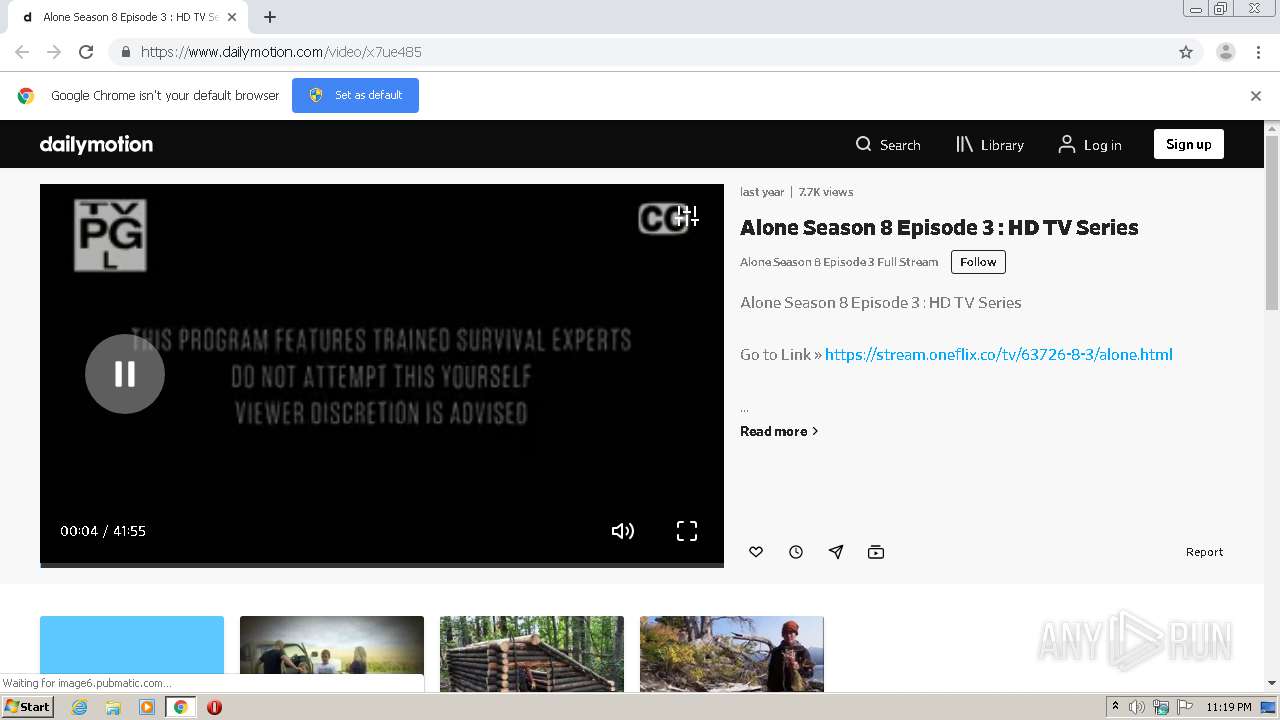Open a new browser tab
Screen dimensions: 1280x720
pos(270,17)
